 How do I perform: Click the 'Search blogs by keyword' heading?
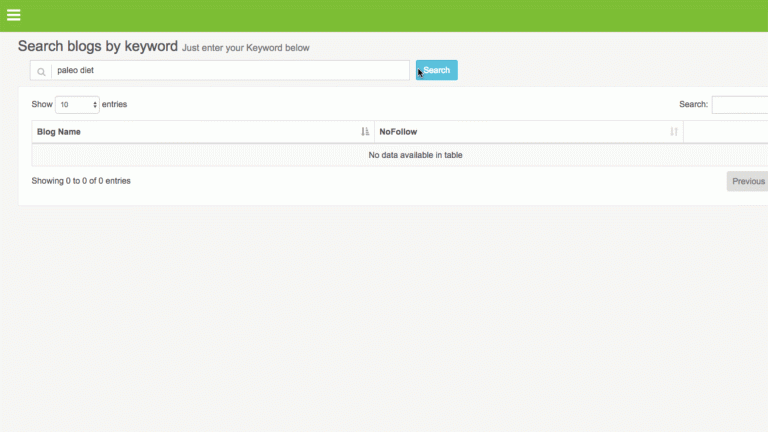click(x=97, y=46)
